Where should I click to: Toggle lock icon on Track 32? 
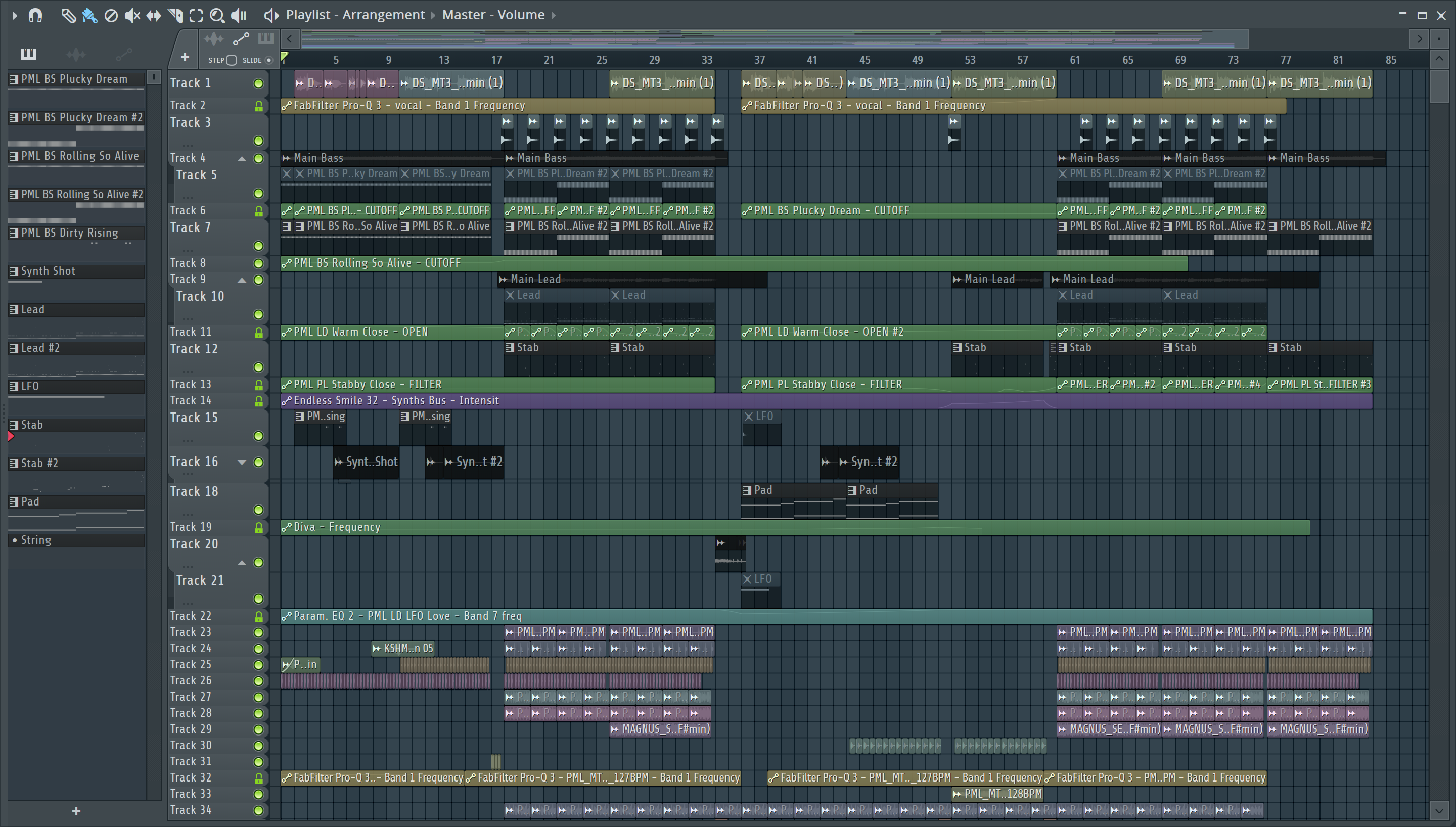[258, 777]
